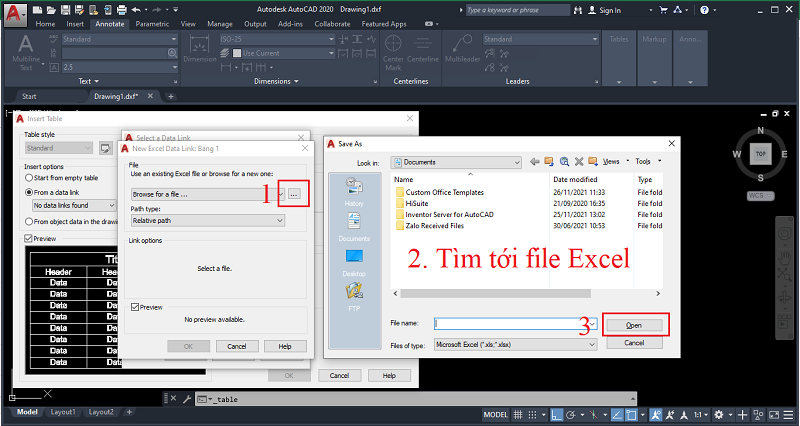This screenshot has width=800, height=426.
Task: Switch to the Layout1 tab
Action: coord(63,412)
